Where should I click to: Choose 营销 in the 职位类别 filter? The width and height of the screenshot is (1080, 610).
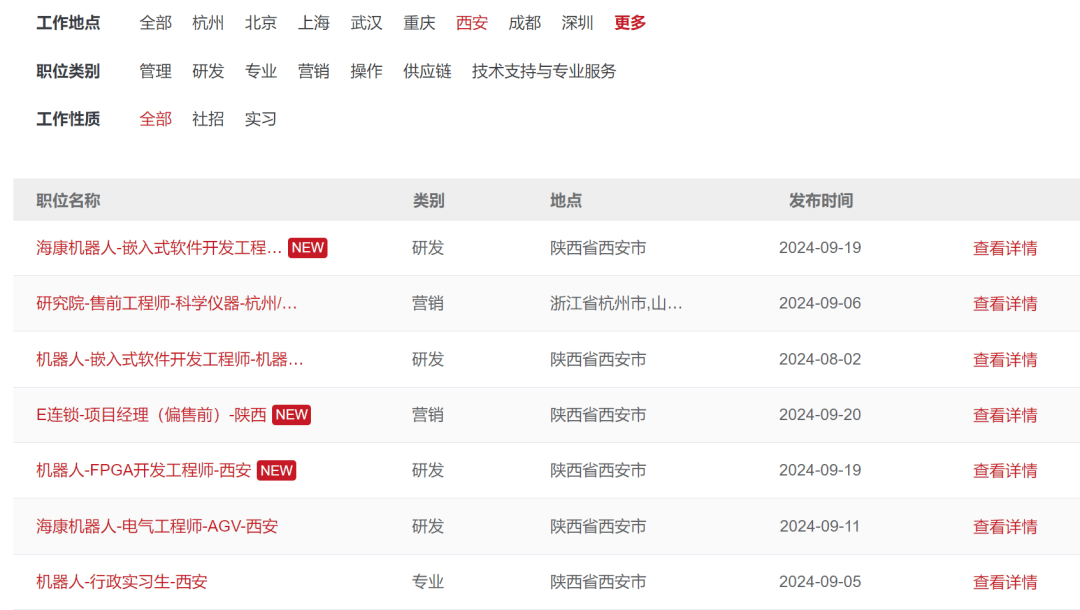point(313,71)
